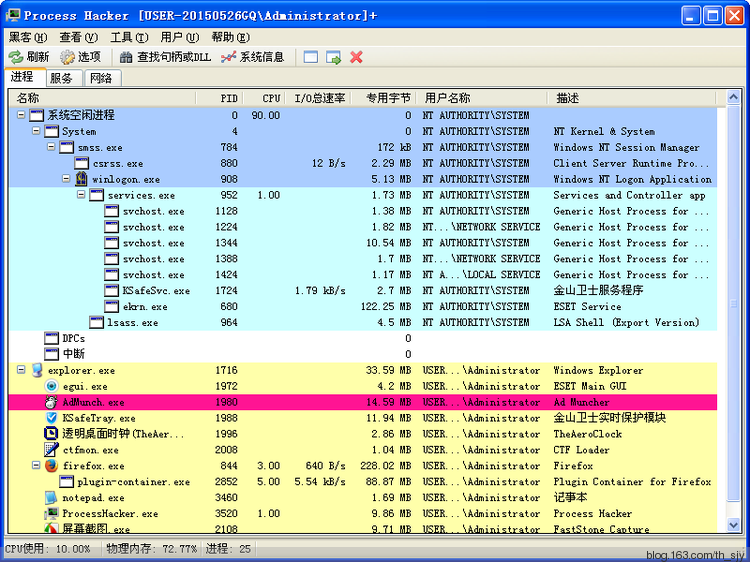
Task: Sort by User Name (用户名称) column header
Action: 482,98
